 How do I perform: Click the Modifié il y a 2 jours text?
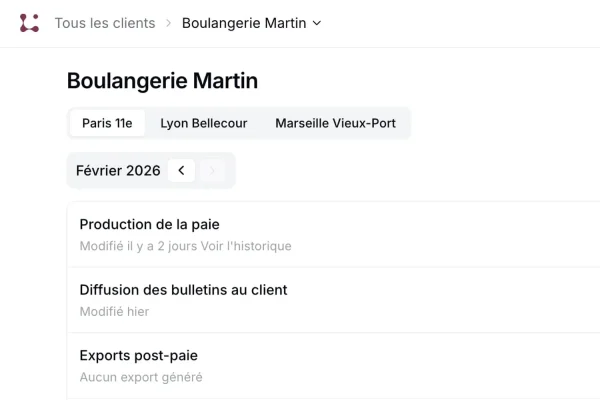(x=139, y=246)
